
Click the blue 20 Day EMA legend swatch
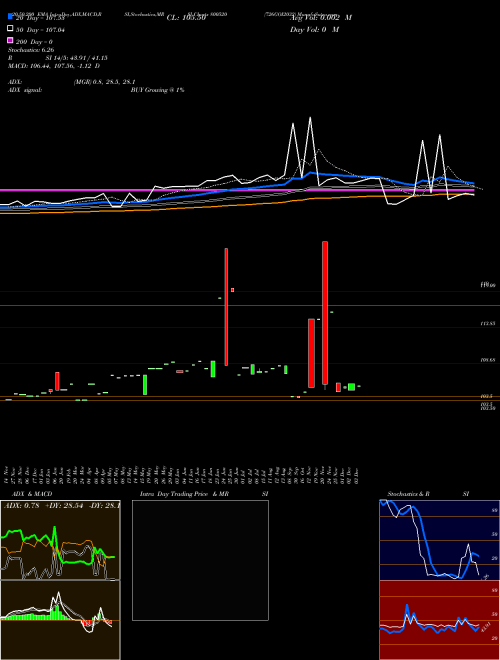click(x=10, y=17)
